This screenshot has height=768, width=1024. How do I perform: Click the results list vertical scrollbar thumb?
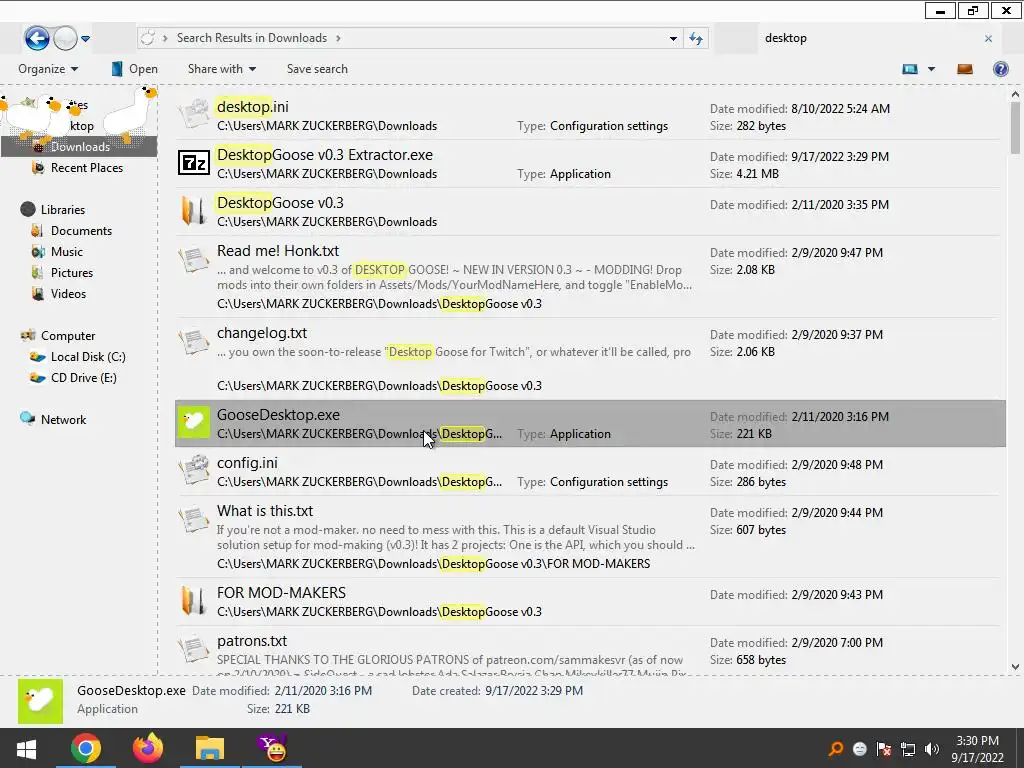click(x=1015, y=128)
